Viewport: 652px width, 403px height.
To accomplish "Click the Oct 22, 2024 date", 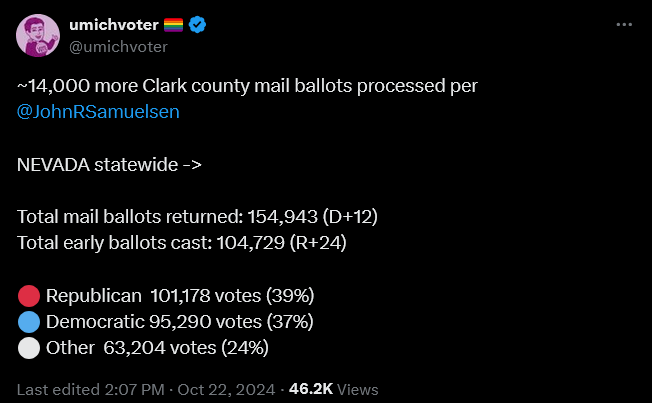I will tap(226, 390).
